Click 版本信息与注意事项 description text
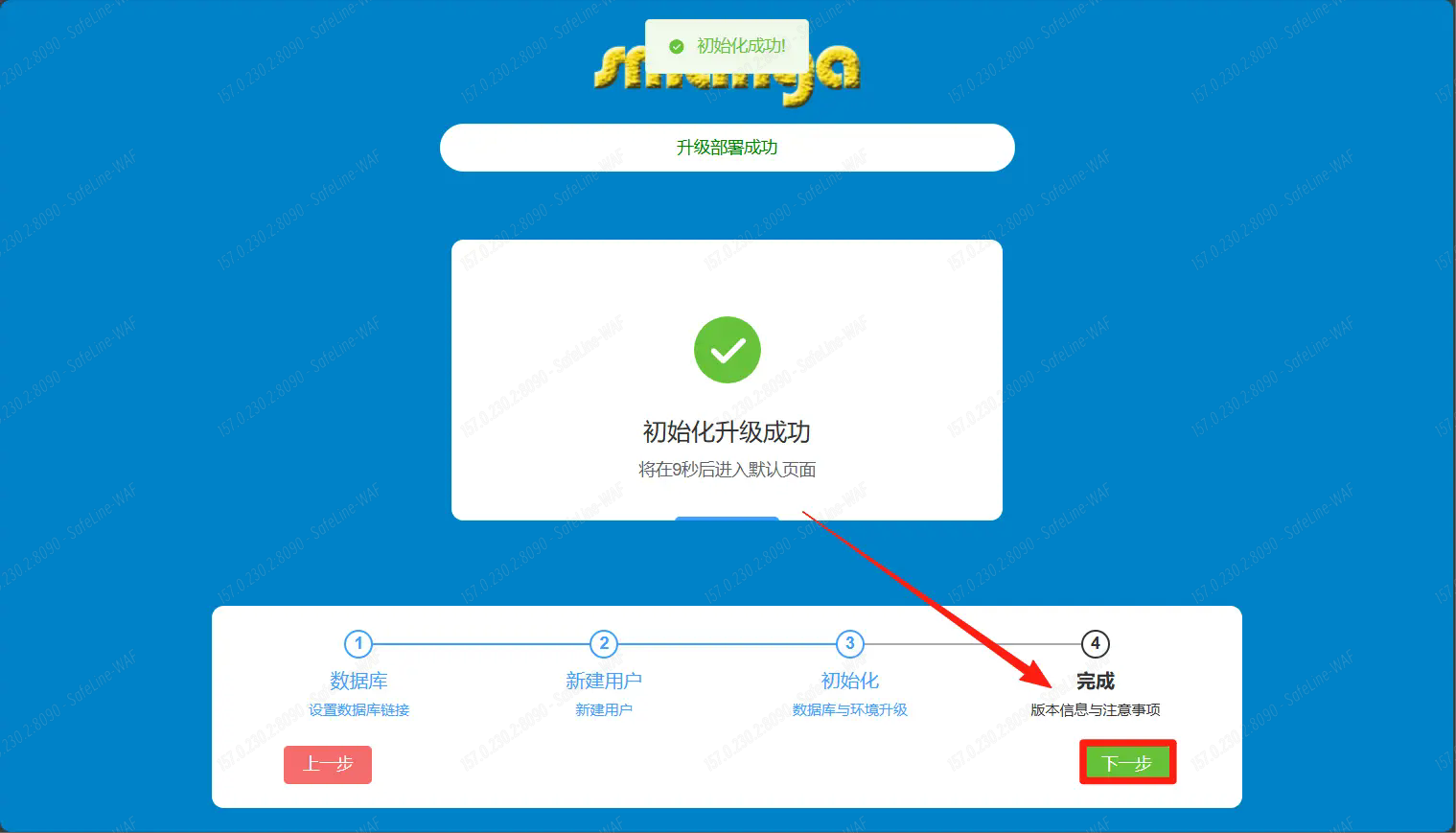The width and height of the screenshot is (1456, 833). (x=1095, y=710)
